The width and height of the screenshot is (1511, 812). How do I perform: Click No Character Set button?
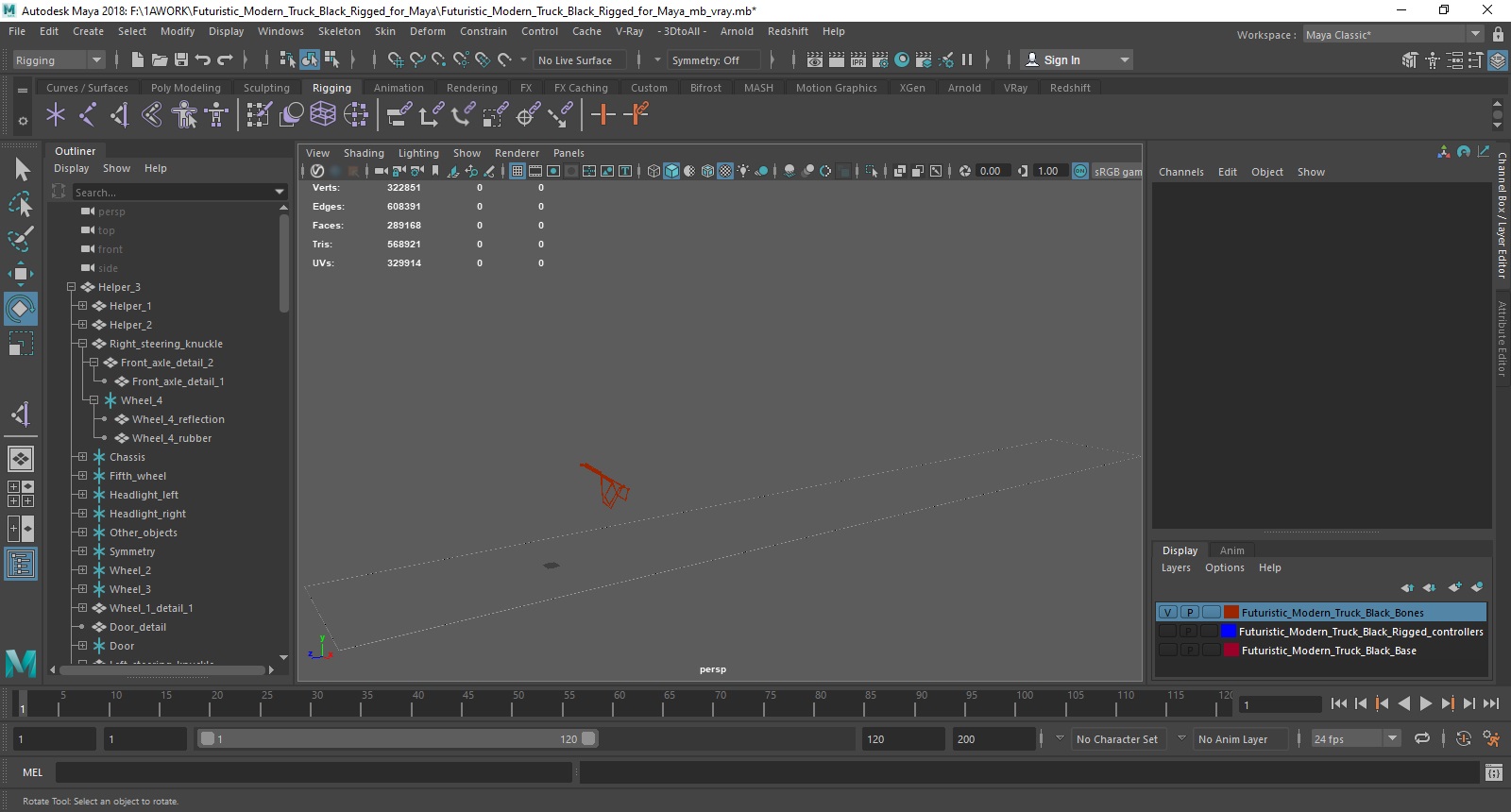[x=1117, y=739]
